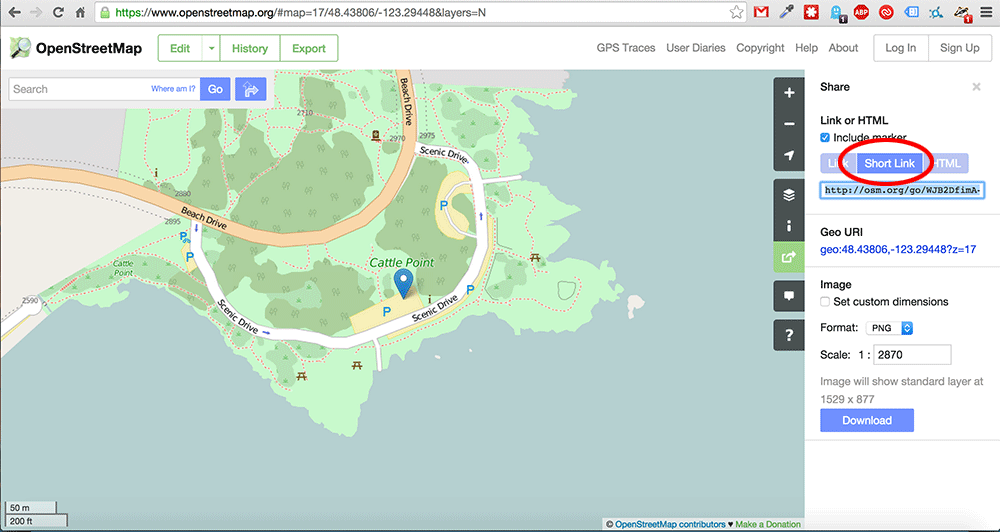Click the Make a Donation link
This screenshot has width=1000, height=532.
768,524
